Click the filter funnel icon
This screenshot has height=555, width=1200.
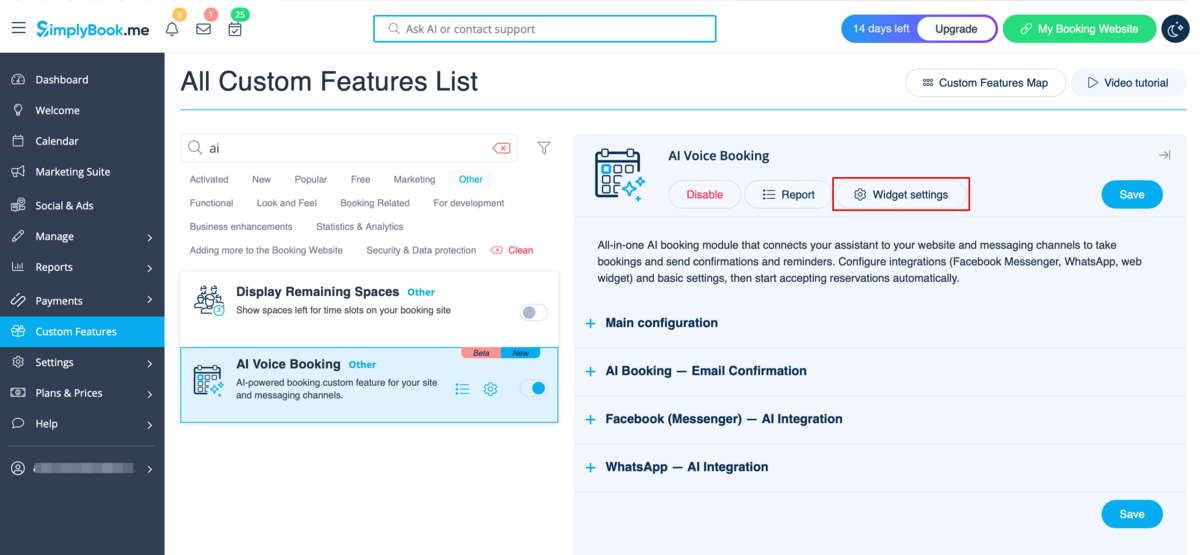[544, 148]
